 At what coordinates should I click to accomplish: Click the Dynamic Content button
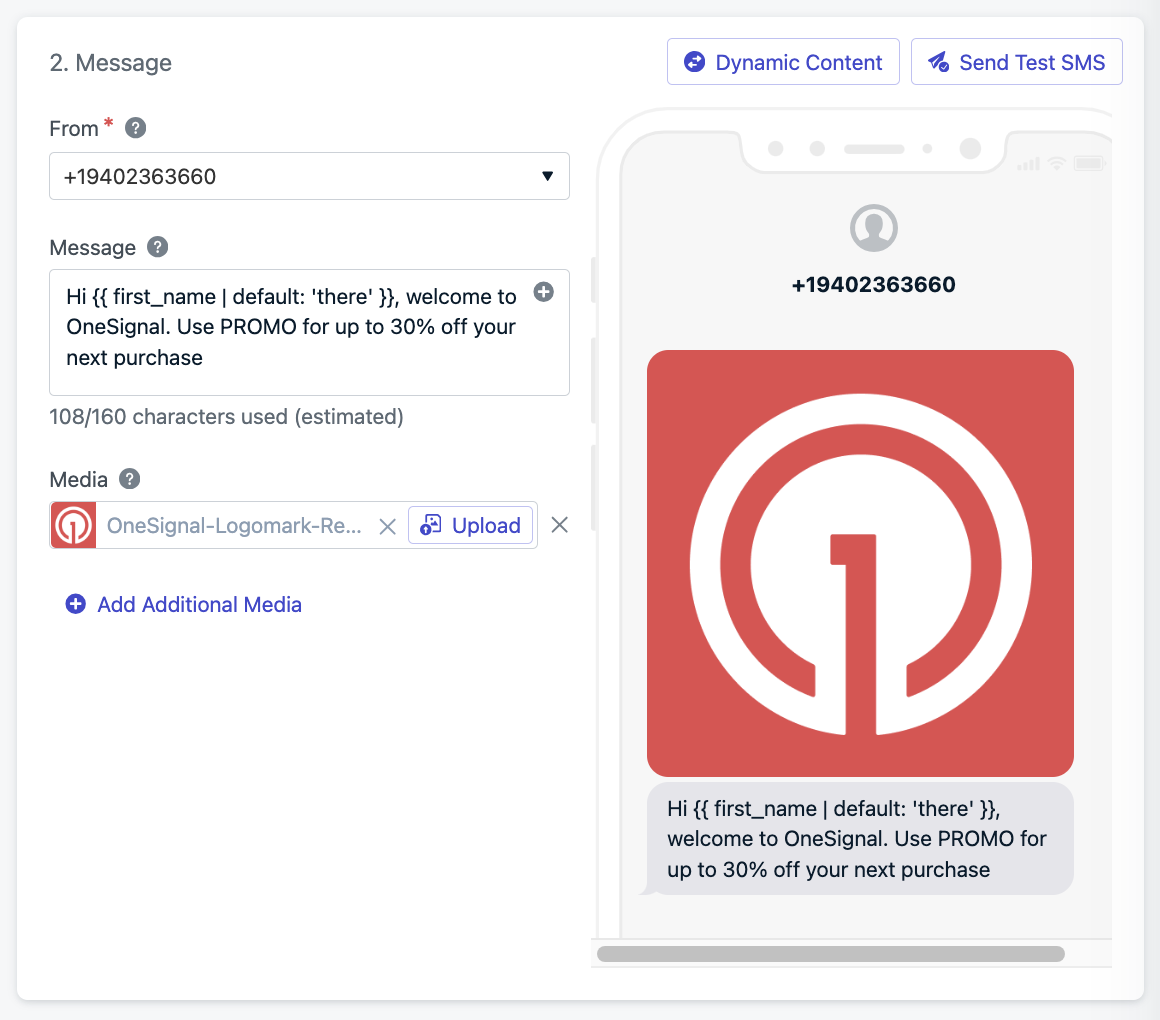click(783, 62)
